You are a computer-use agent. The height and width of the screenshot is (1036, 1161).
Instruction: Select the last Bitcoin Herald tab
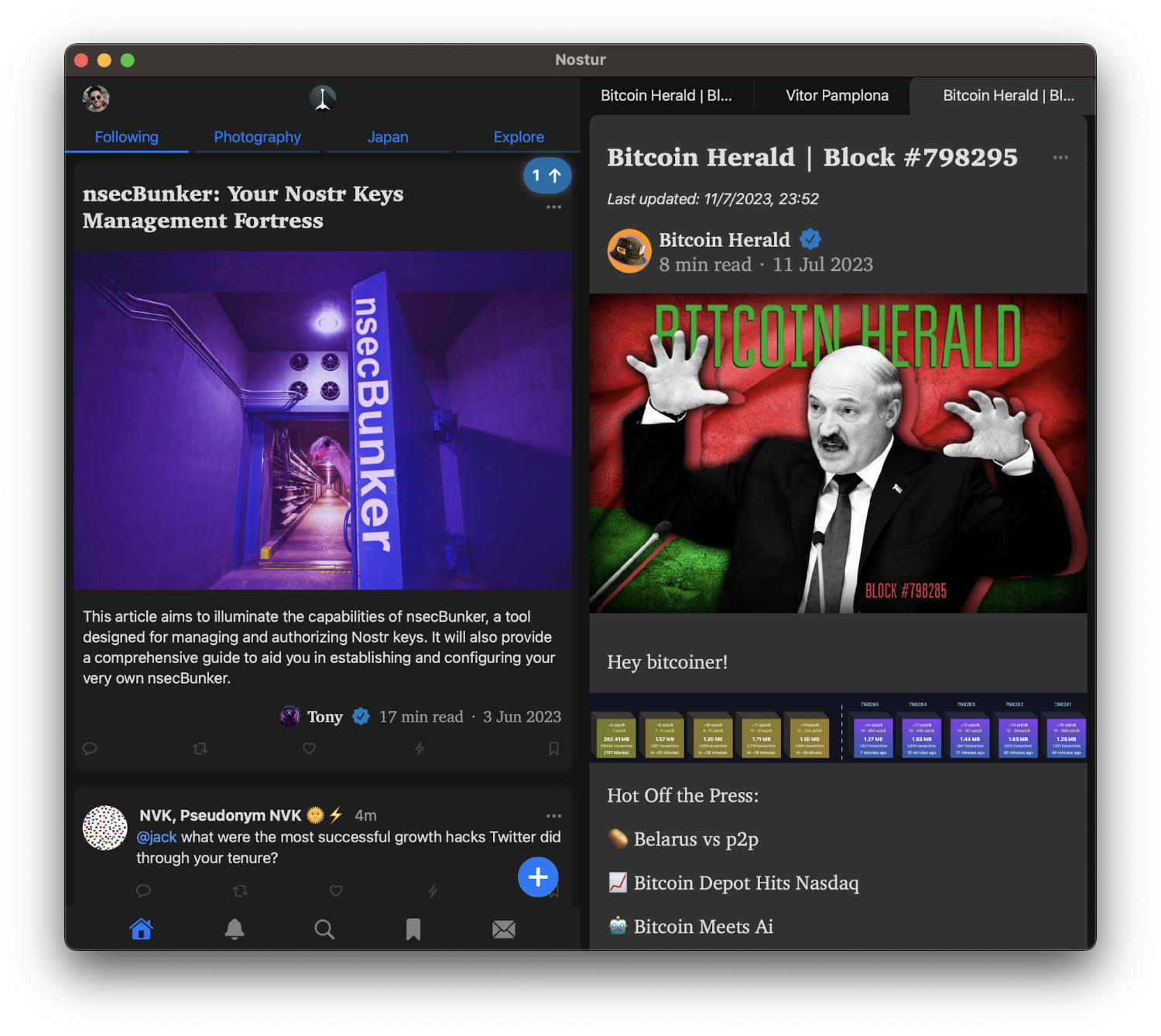(x=1008, y=95)
